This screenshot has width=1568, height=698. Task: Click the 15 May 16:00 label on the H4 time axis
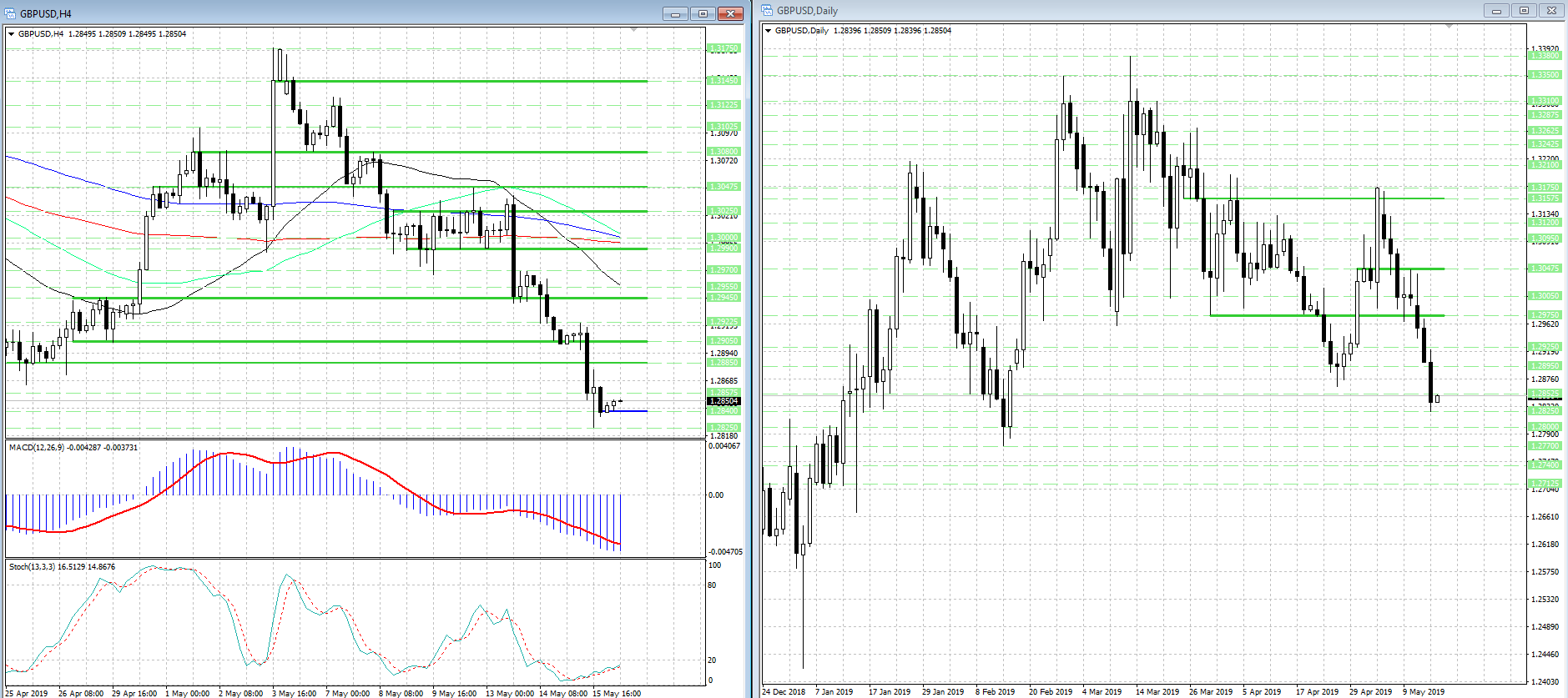coord(617,693)
